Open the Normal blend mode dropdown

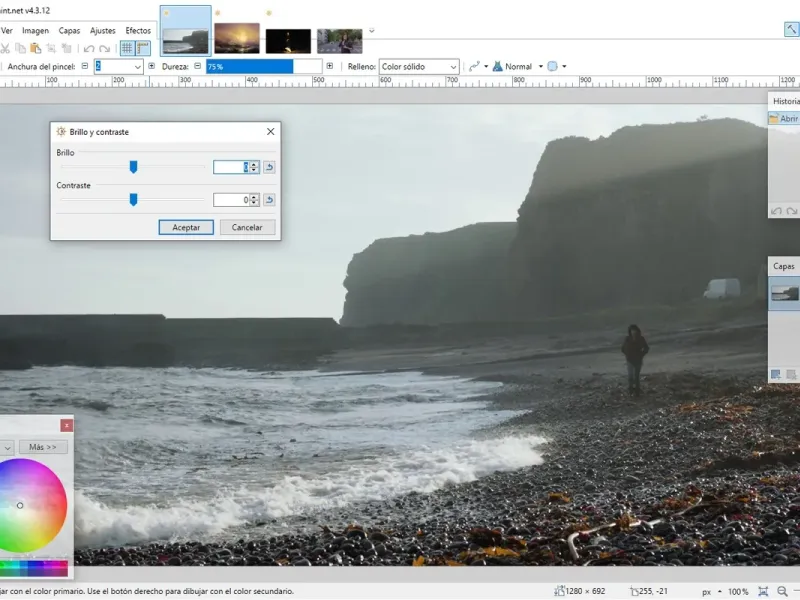pos(540,66)
